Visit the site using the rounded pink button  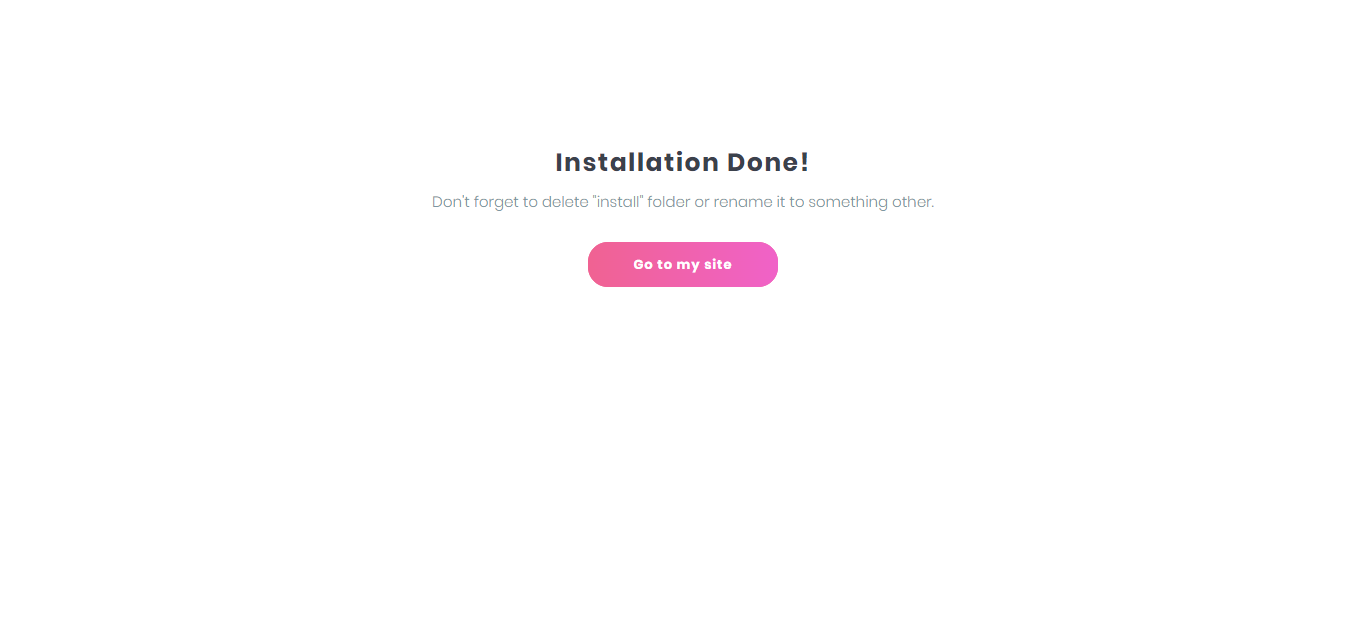click(683, 264)
